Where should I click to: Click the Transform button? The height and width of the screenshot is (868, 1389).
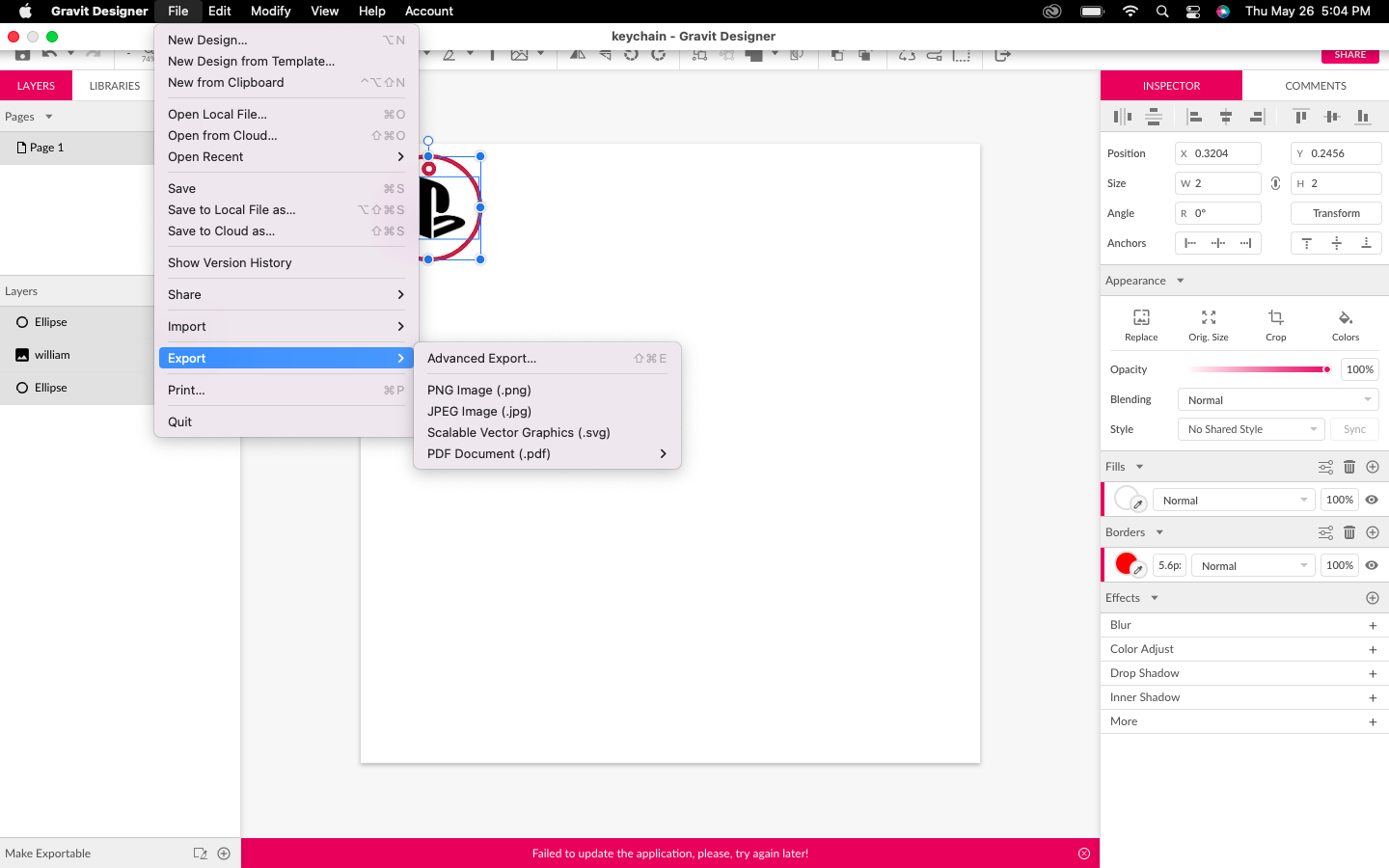tap(1336, 213)
